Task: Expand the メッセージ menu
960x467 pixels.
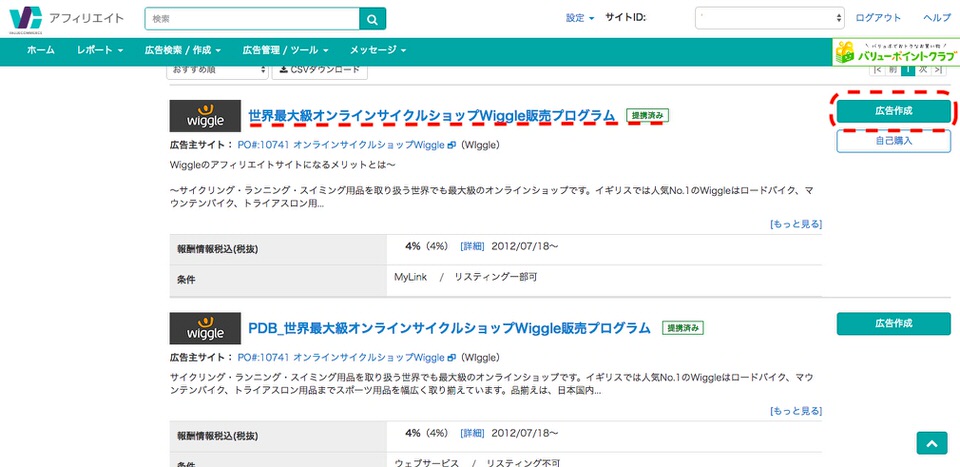Action: pyautogui.click(x=378, y=50)
